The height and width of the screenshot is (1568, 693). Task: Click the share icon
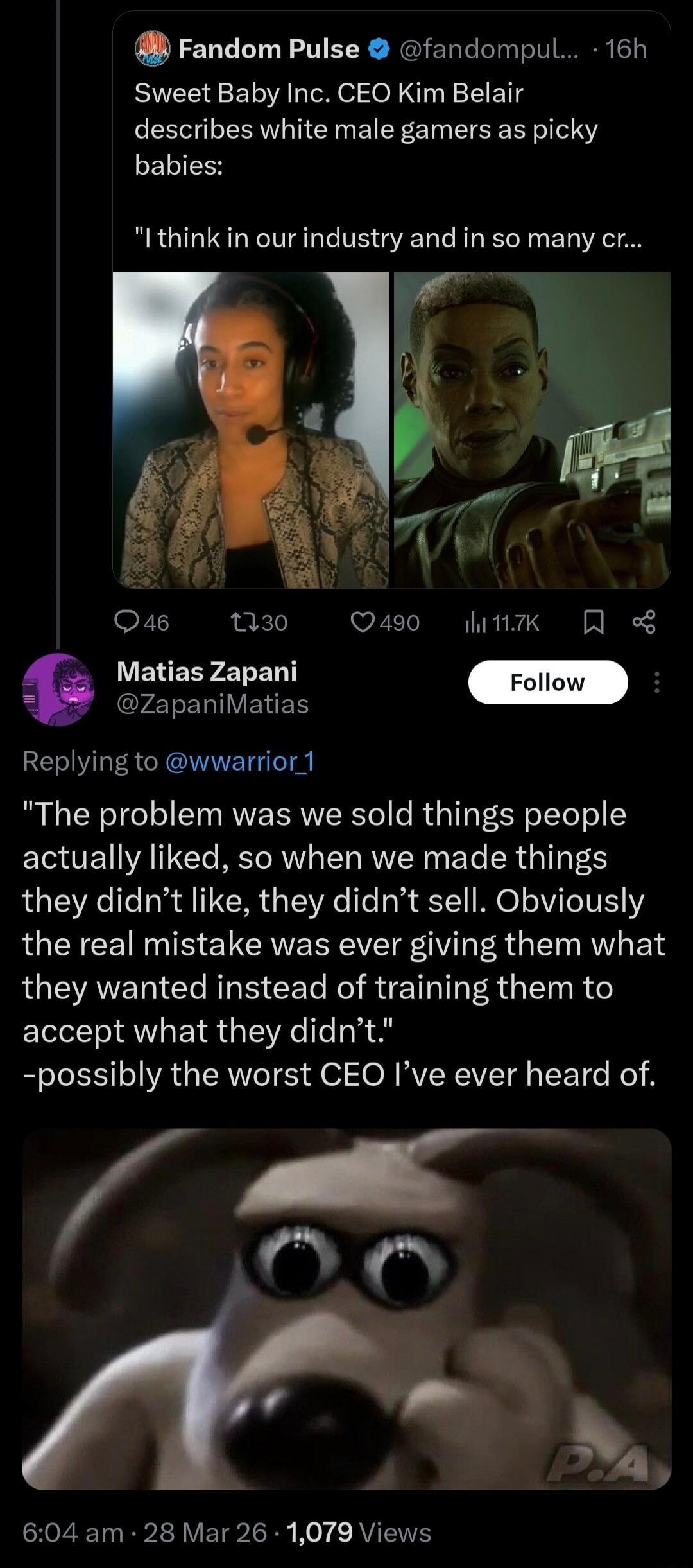(644, 622)
